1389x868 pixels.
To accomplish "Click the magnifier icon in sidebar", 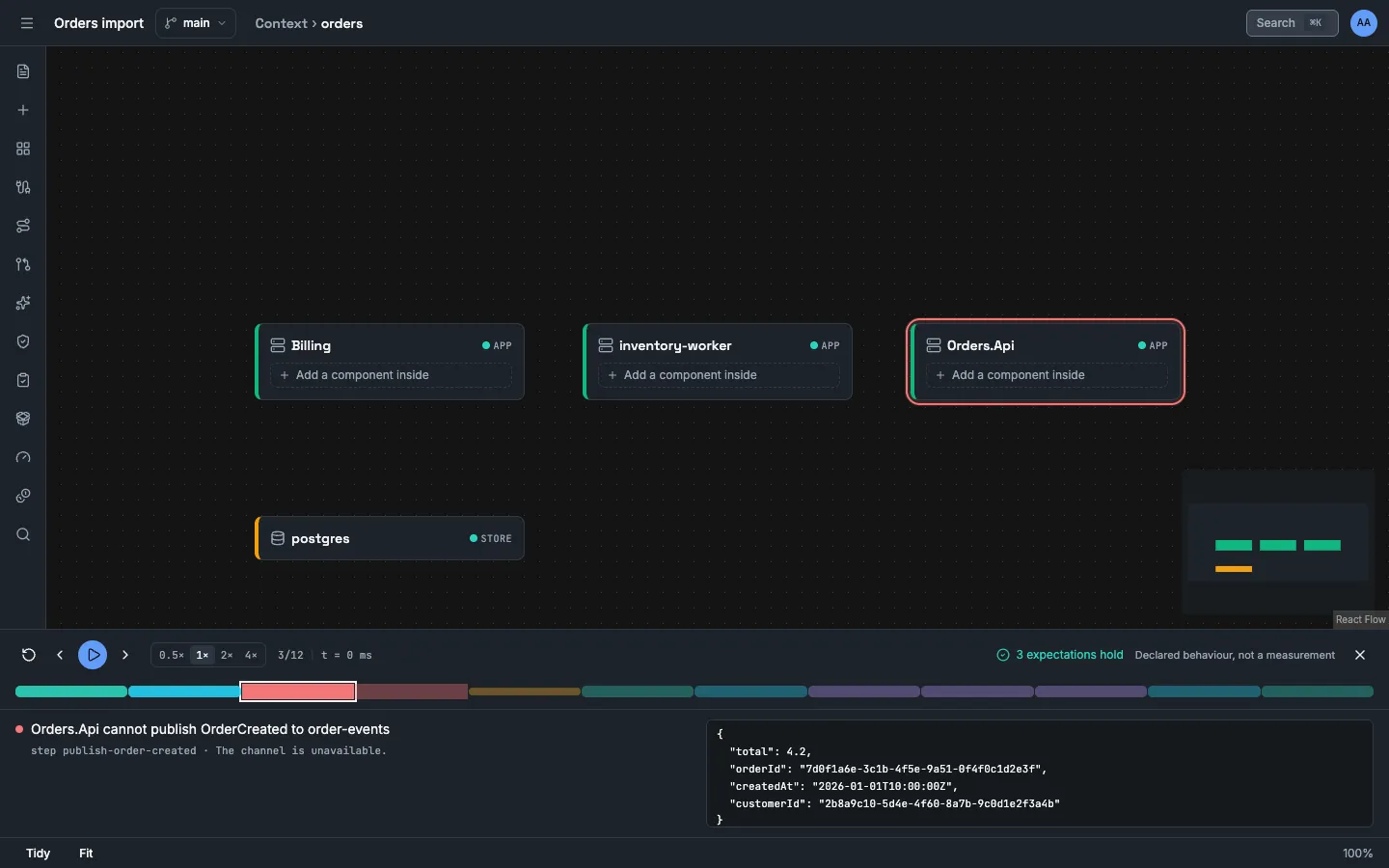I will 23,534.
